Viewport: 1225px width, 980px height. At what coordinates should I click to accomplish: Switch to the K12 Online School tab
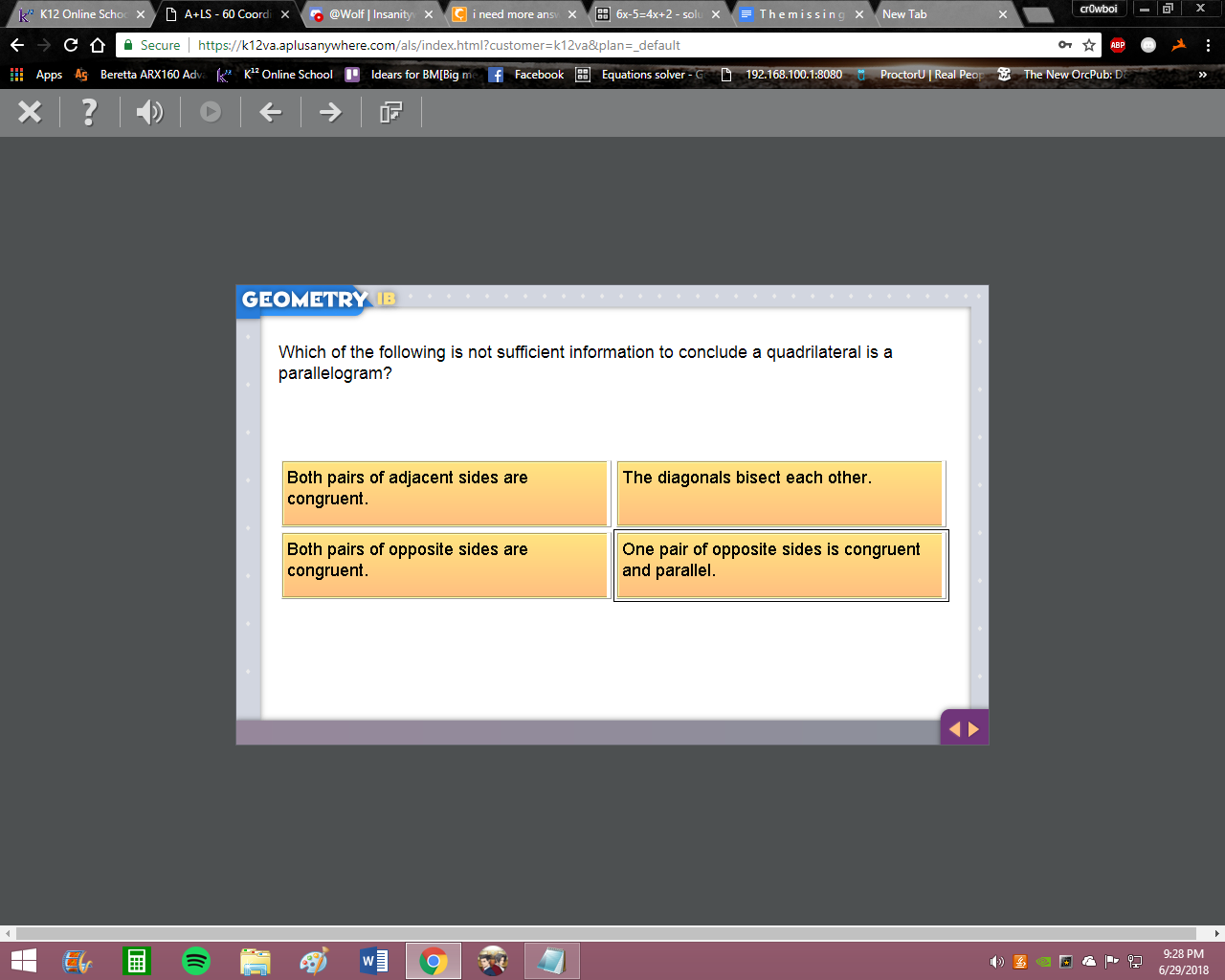coord(80,14)
